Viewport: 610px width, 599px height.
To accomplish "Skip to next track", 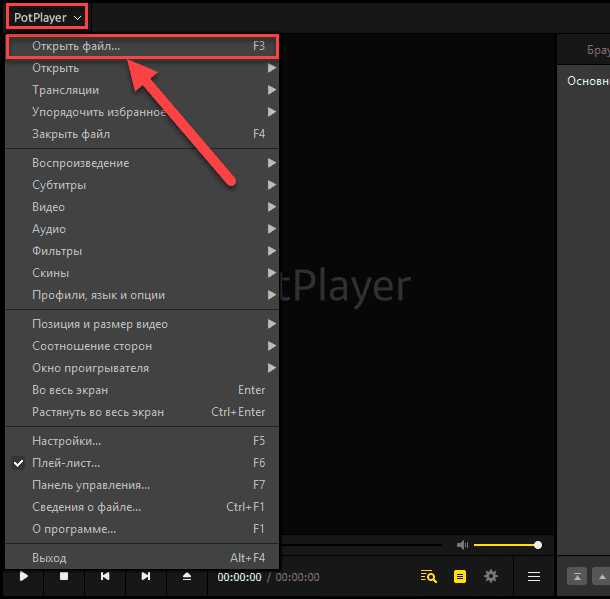I will click(146, 576).
